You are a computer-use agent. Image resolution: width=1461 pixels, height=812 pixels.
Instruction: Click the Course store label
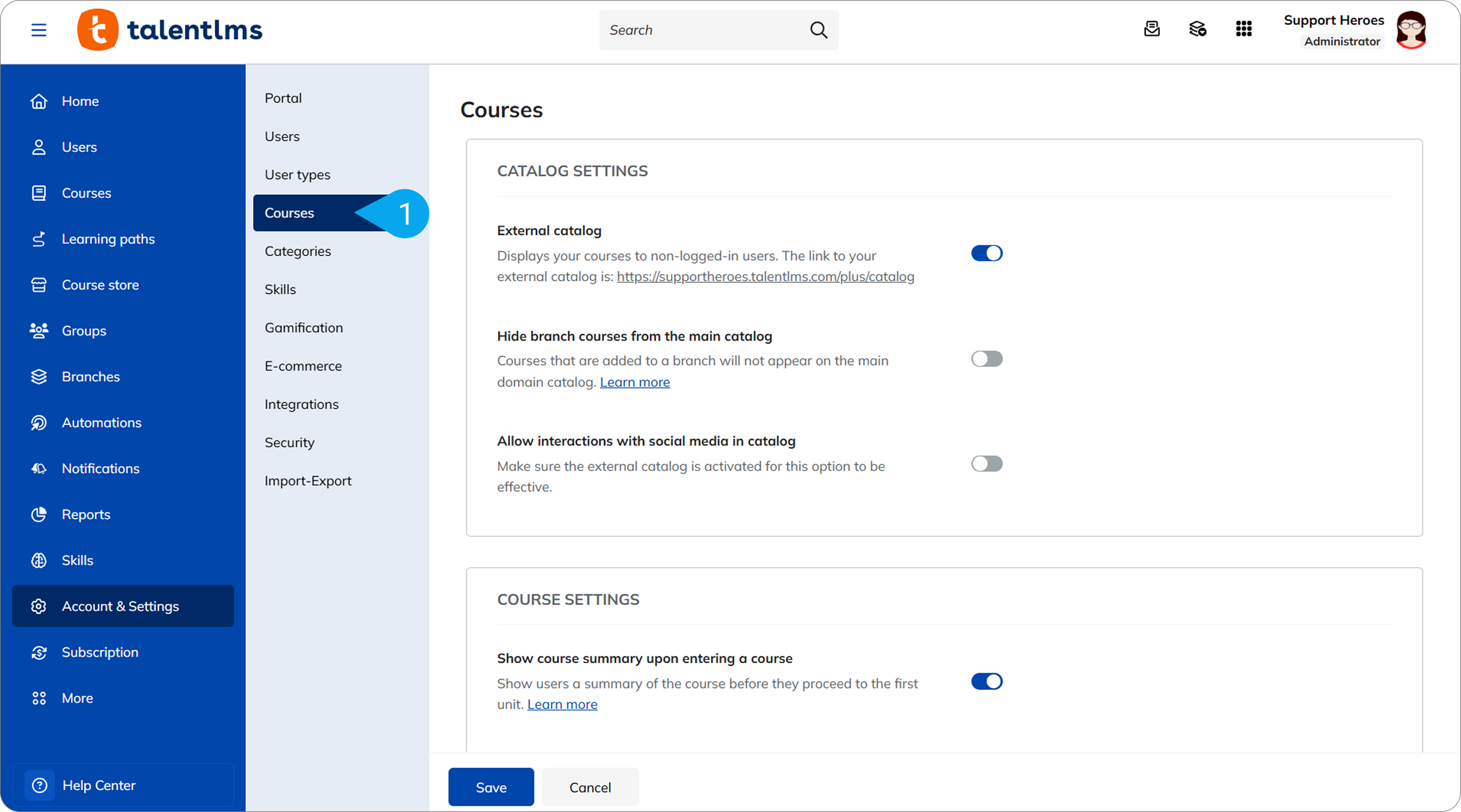(x=100, y=285)
